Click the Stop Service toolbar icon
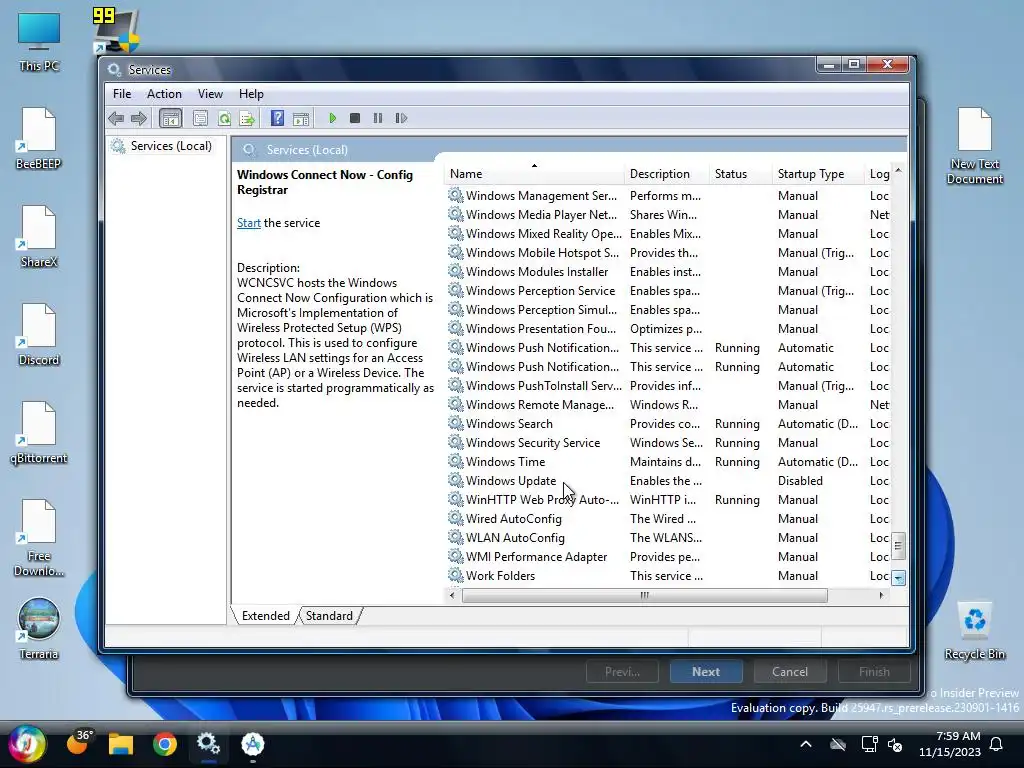 355,118
